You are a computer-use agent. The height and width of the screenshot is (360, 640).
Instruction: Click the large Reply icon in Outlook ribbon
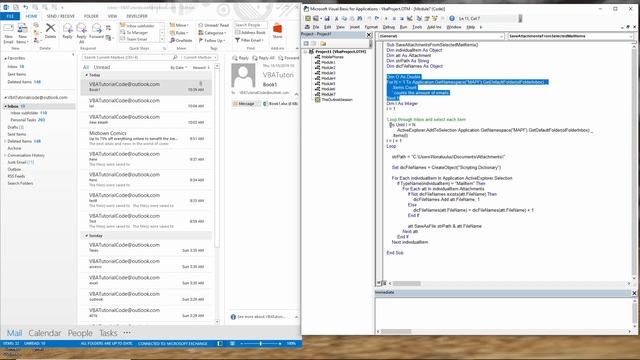(x=67, y=28)
